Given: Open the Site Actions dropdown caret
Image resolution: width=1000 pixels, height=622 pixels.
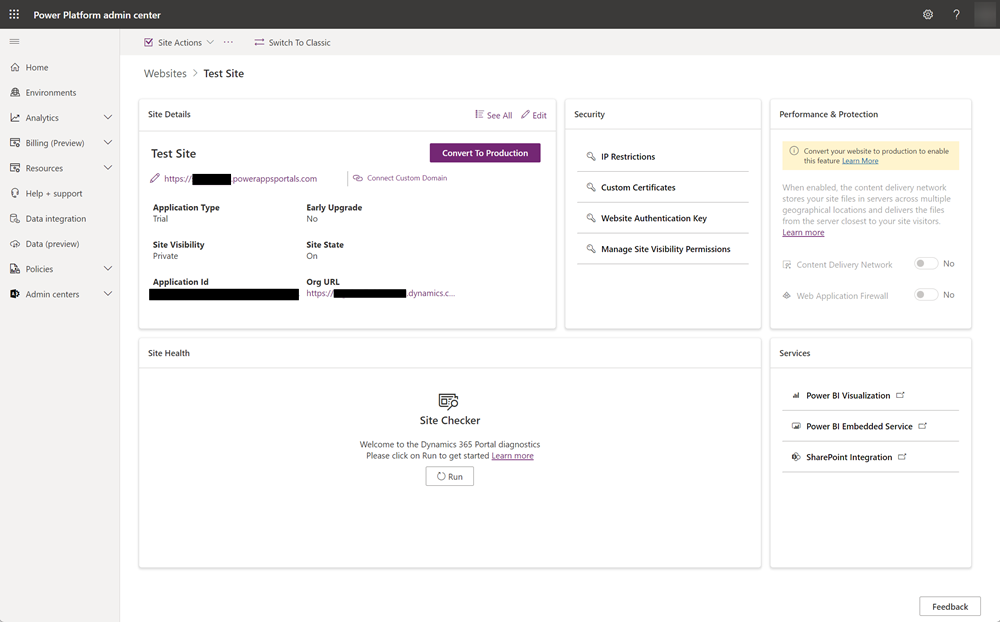Looking at the screenshot, I should point(210,42).
